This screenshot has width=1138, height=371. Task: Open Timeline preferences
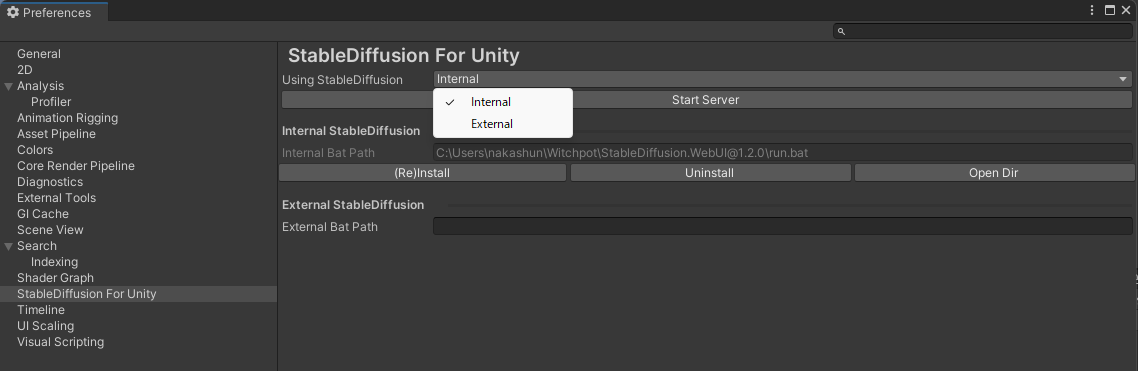point(41,309)
